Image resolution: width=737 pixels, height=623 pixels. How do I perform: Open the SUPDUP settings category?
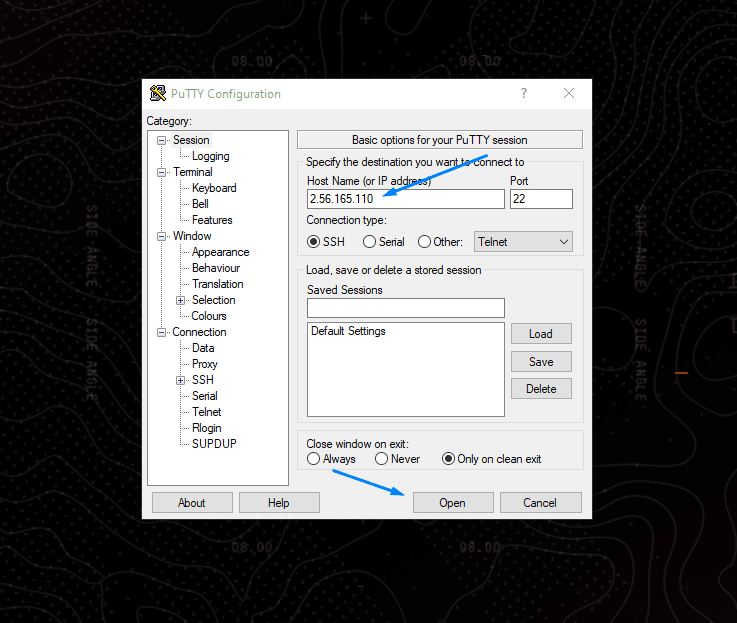coord(214,444)
